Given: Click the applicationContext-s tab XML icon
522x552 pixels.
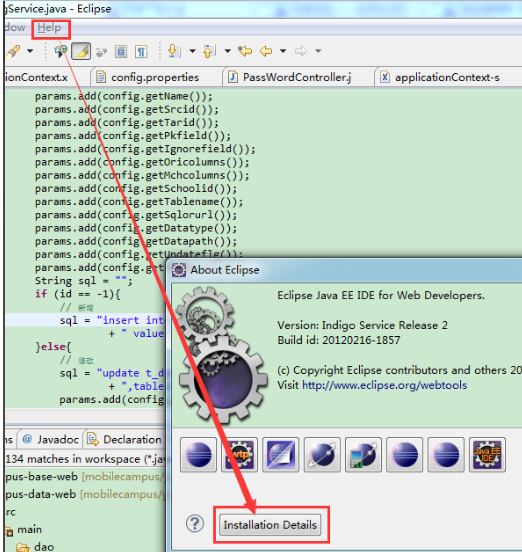Looking at the screenshot, I should click(x=385, y=77).
